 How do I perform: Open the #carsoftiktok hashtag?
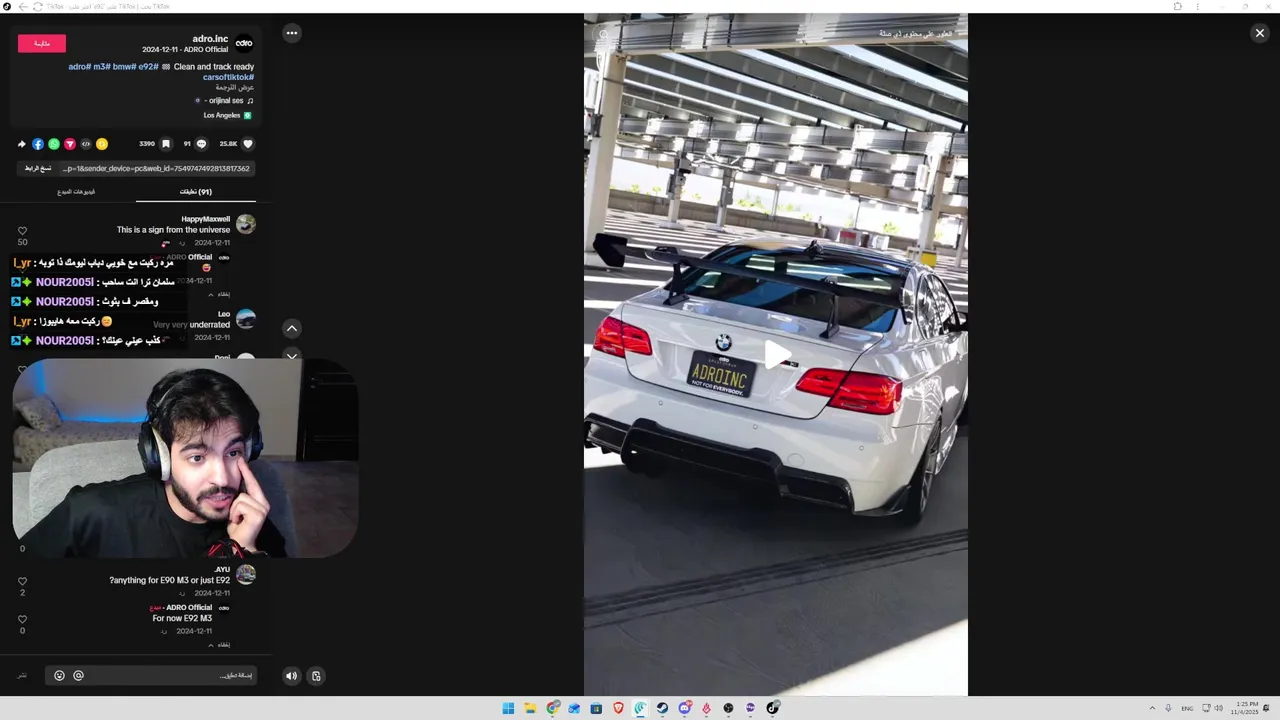pyautogui.click(x=228, y=77)
